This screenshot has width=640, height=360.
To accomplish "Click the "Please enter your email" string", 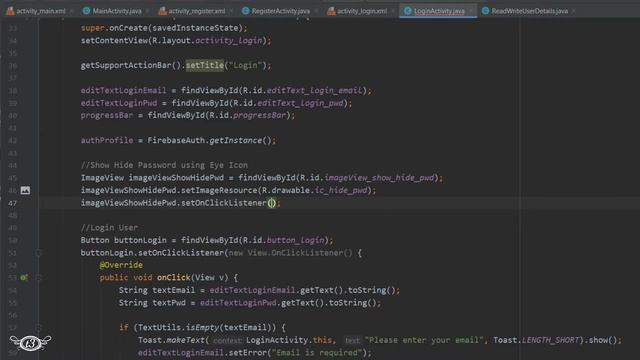I will point(424,340).
